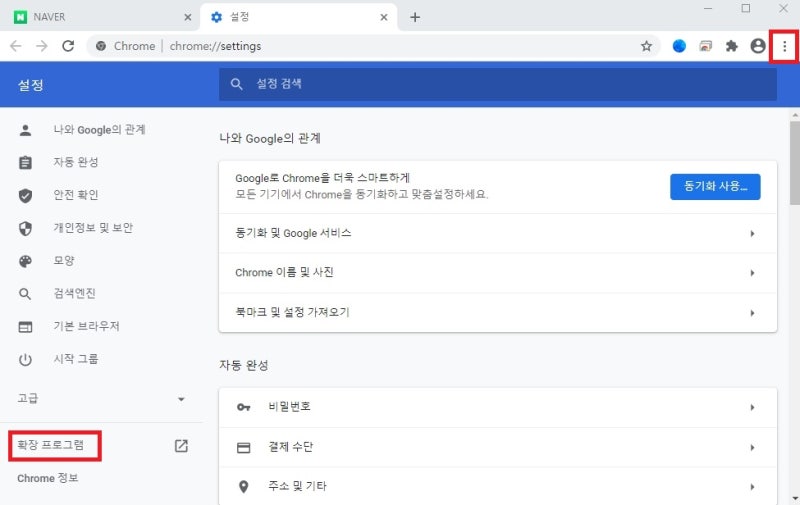Viewport: 800px width, 505px height.
Task: Switch to the NAVER tab
Action: click(x=100, y=17)
